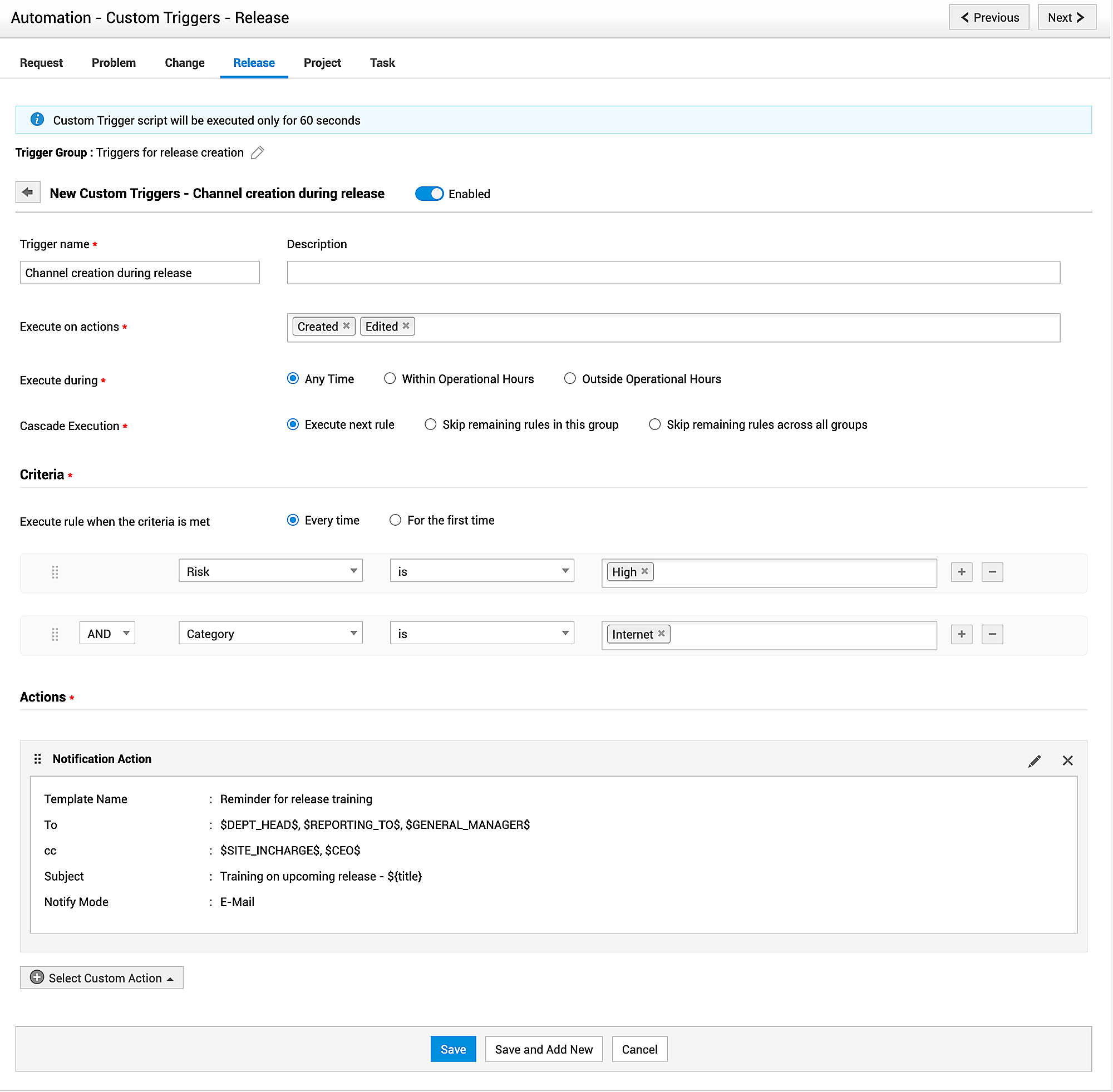Select Within Operational Hours option
This screenshot has width=1113, height=1092.
pos(390,379)
